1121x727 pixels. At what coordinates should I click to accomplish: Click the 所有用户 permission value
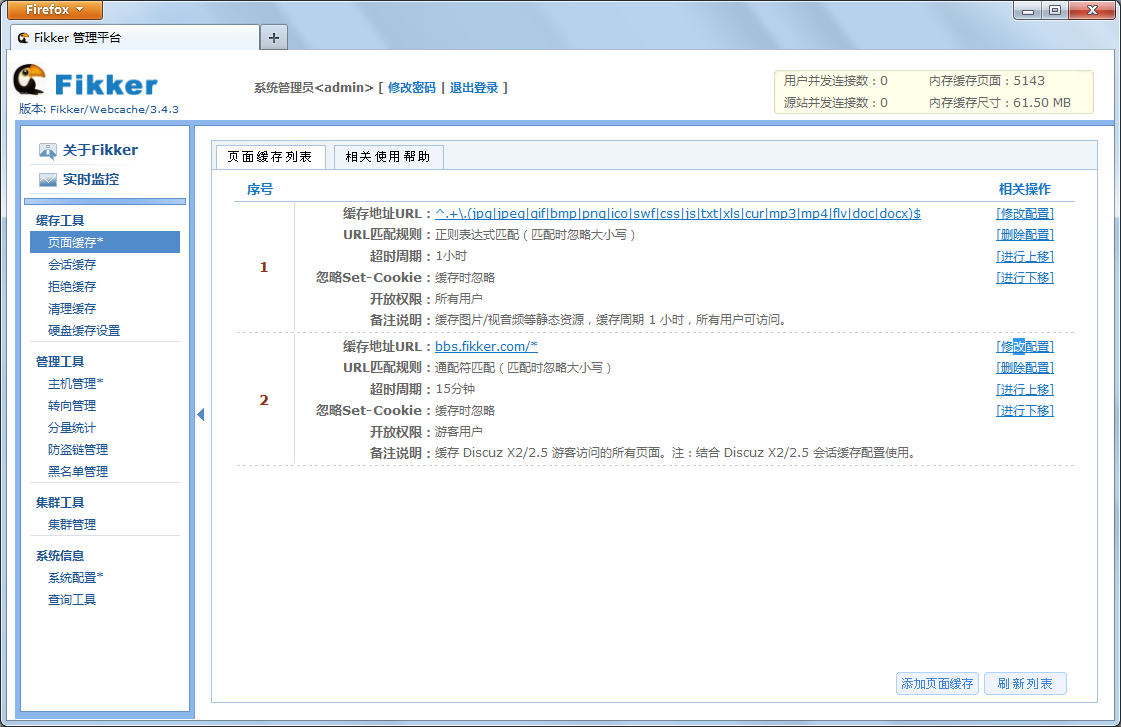pos(459,299)
